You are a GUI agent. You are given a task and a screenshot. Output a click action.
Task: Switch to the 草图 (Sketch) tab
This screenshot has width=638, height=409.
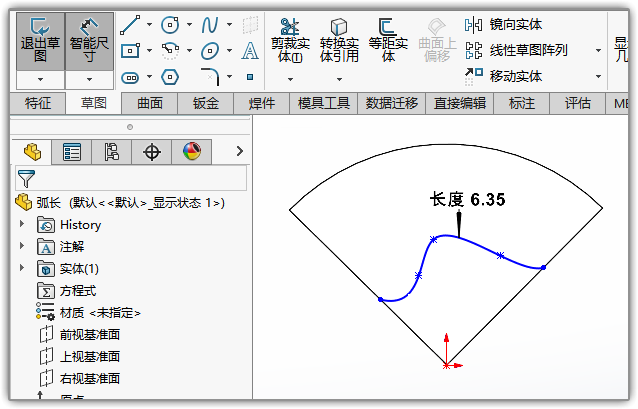[94, 103]
